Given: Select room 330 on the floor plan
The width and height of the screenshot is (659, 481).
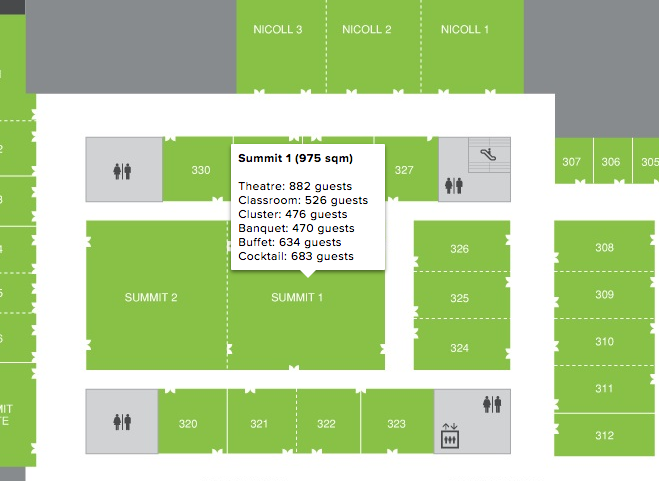Looking at the screenshot, I should point(197,169).
